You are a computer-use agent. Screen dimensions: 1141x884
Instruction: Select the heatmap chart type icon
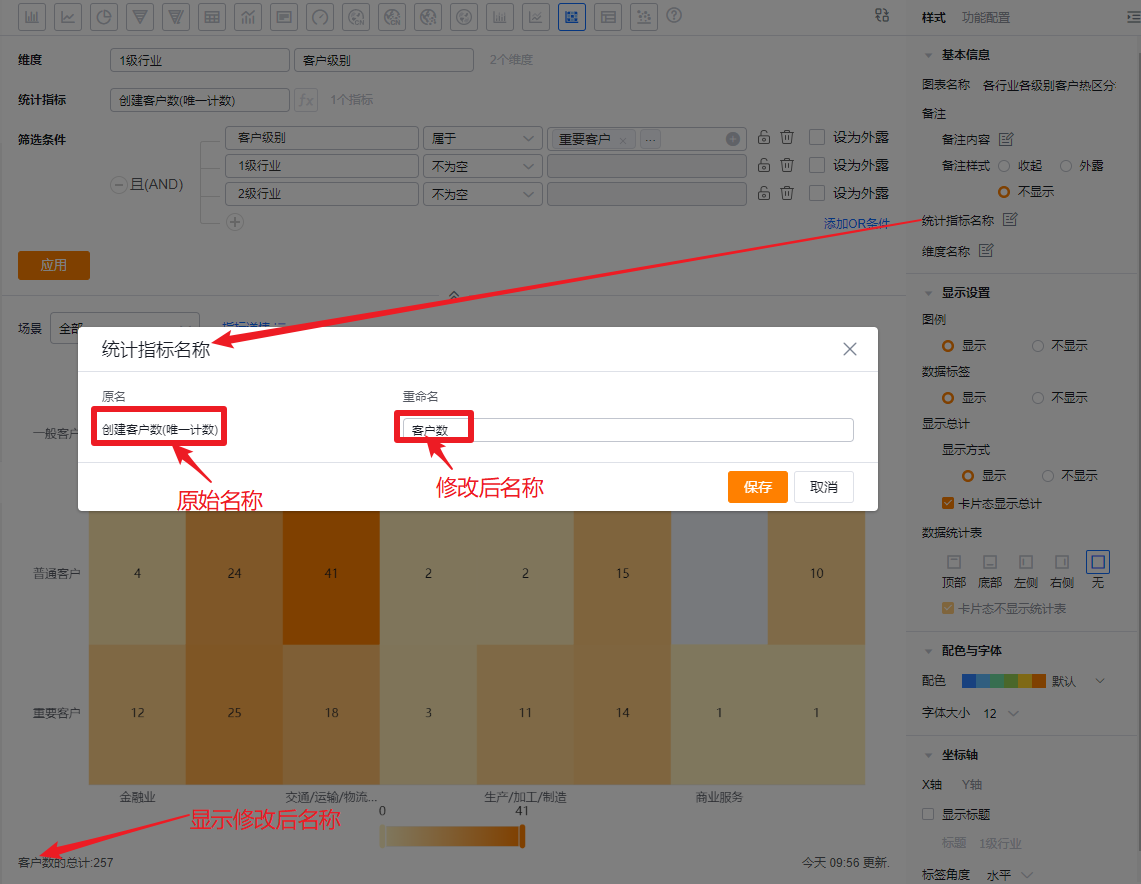point(571,16)
